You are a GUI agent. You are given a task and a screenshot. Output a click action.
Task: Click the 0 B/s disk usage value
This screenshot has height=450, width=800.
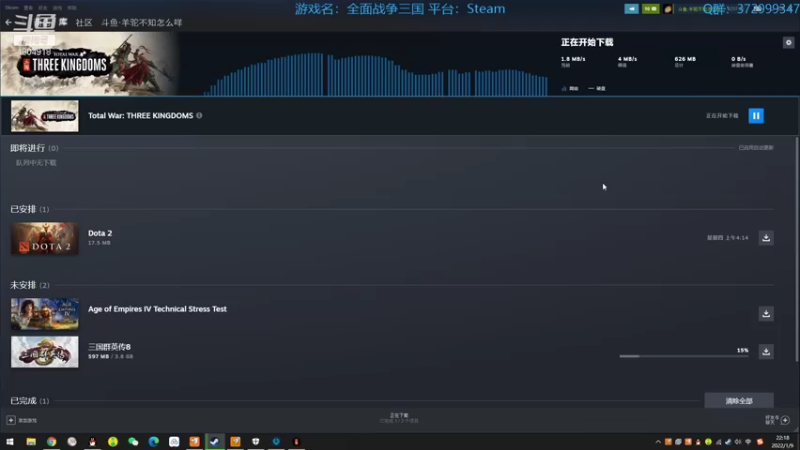point(738,59)
